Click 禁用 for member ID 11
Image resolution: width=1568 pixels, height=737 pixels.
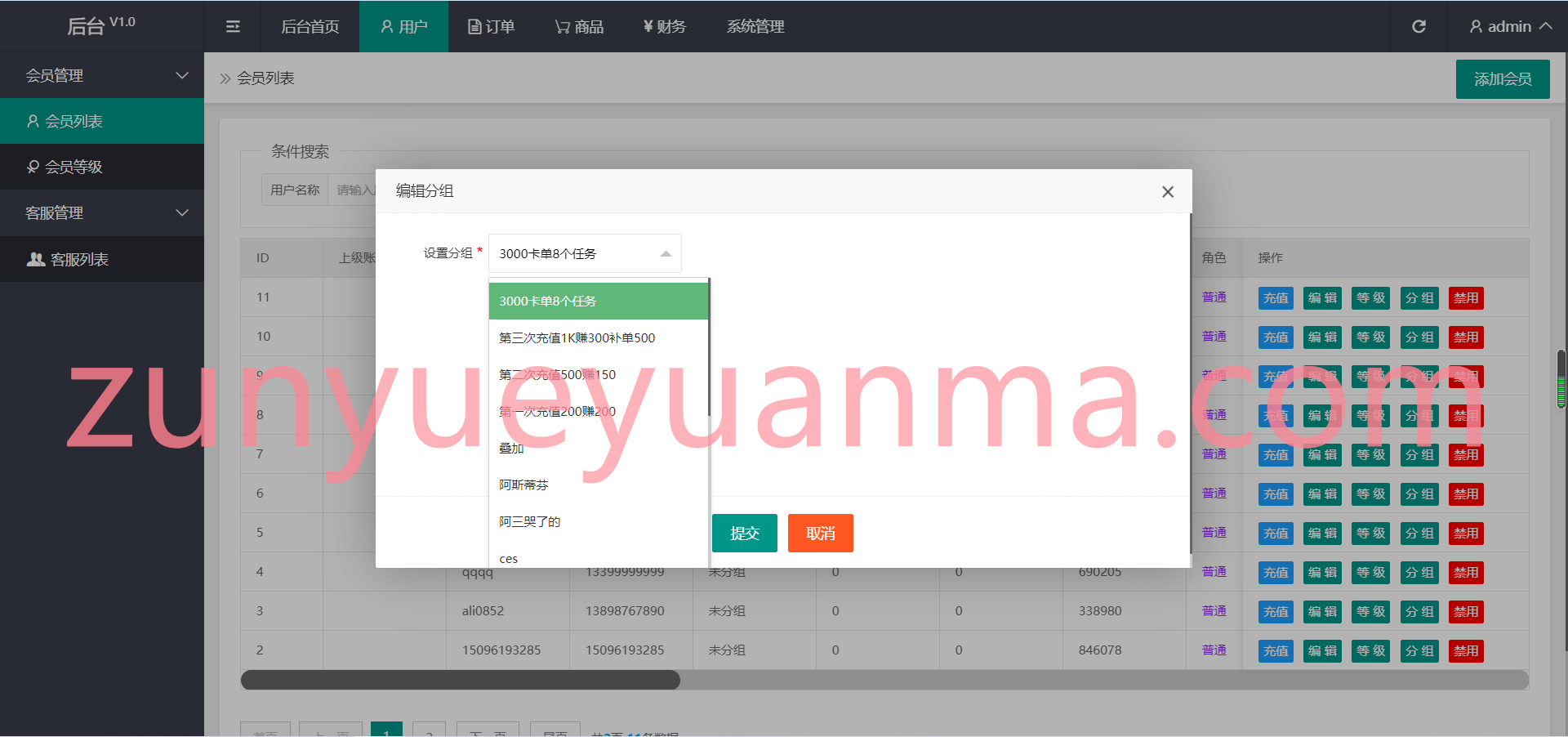pos(1466,298)
